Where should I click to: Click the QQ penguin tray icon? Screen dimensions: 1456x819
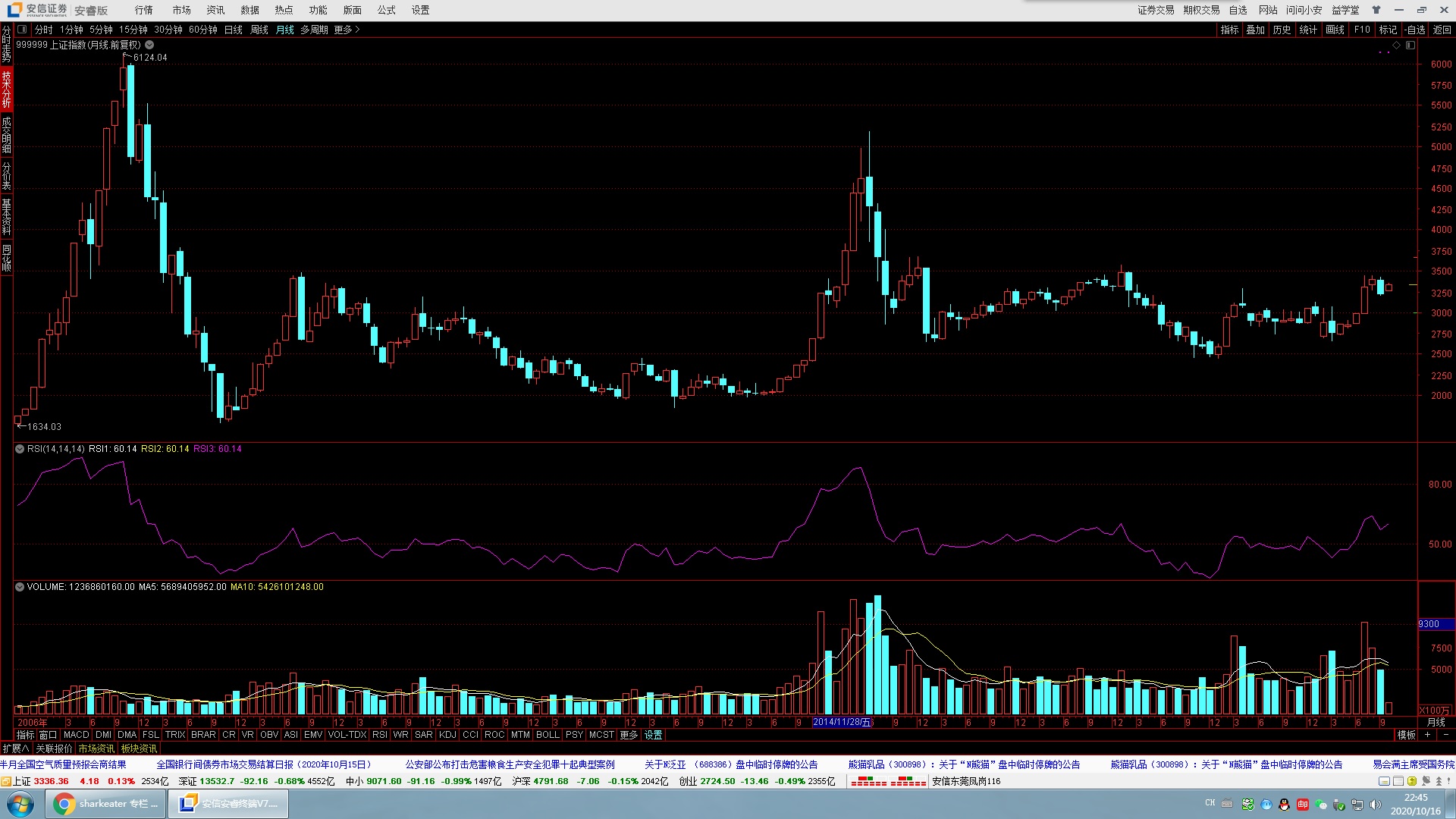coord(1284,804)
